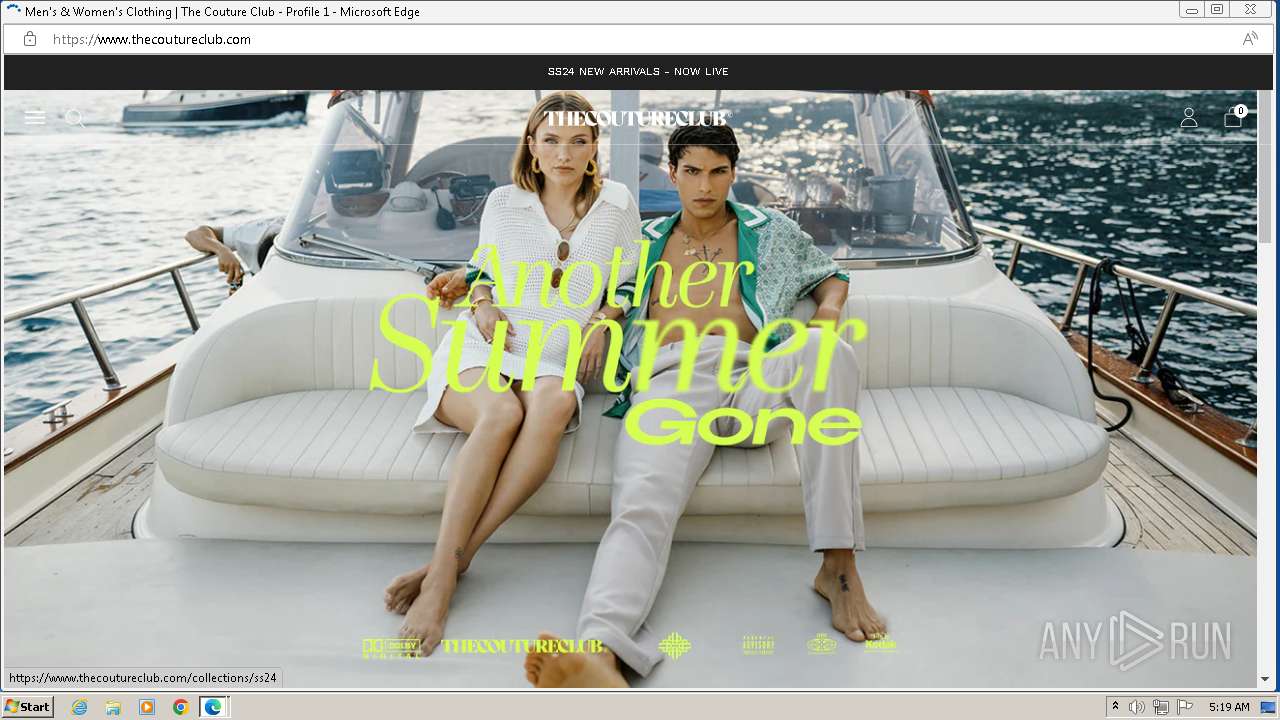The height and width of the screenshot is (720, 1280).
Task: Launch Google Chrome from taskbar
Action: click(181, 707)
